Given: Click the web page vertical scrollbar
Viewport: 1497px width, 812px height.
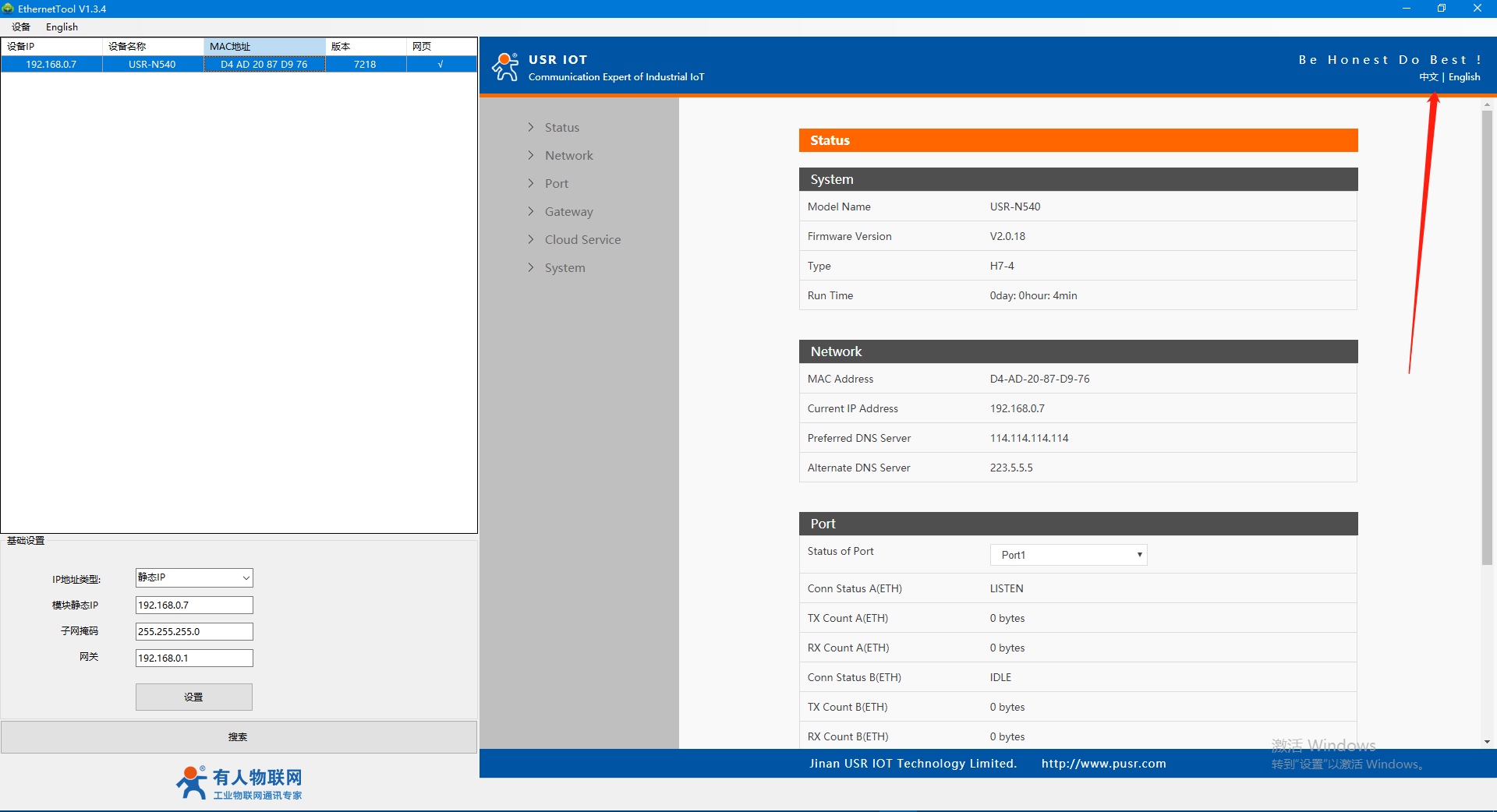Looking at the screenshot, I should click(1487, 335).
